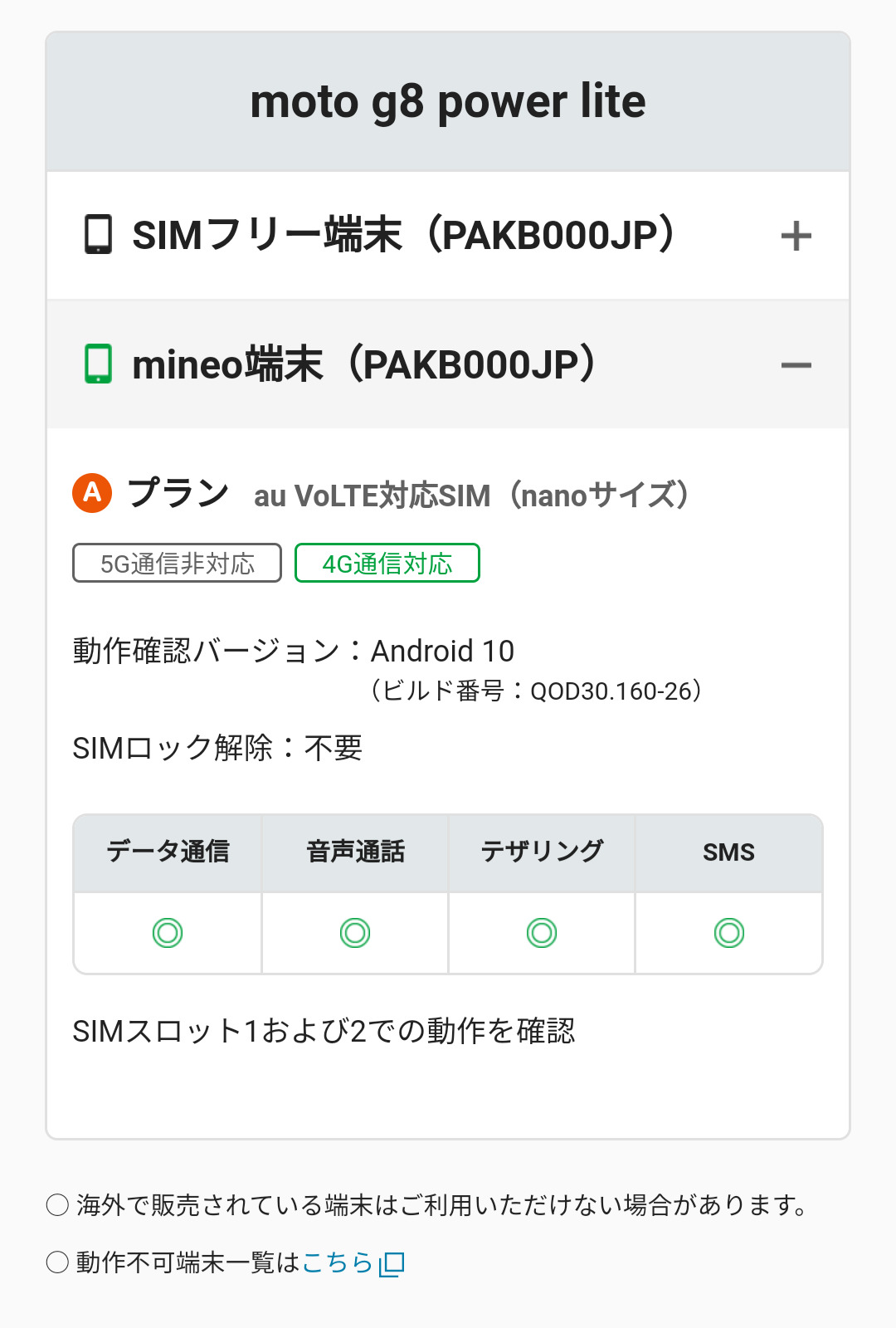Click the 音声通話 double-circle status icon
This screenshot has height=1328, width=896.
tap(355, 933)
